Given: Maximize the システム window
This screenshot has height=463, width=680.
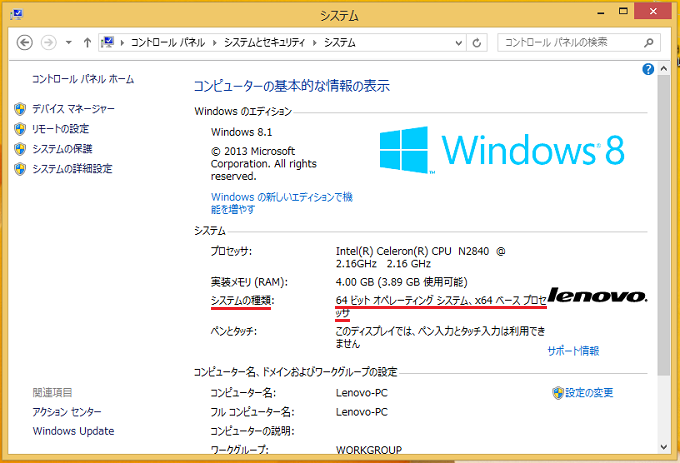Looking at the screenshot, I should [623, 12].
